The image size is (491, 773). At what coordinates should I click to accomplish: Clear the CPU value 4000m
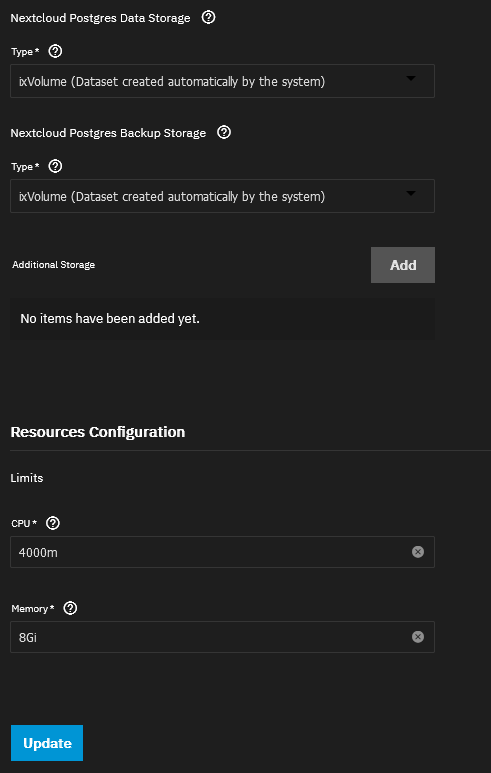[418, 552]
